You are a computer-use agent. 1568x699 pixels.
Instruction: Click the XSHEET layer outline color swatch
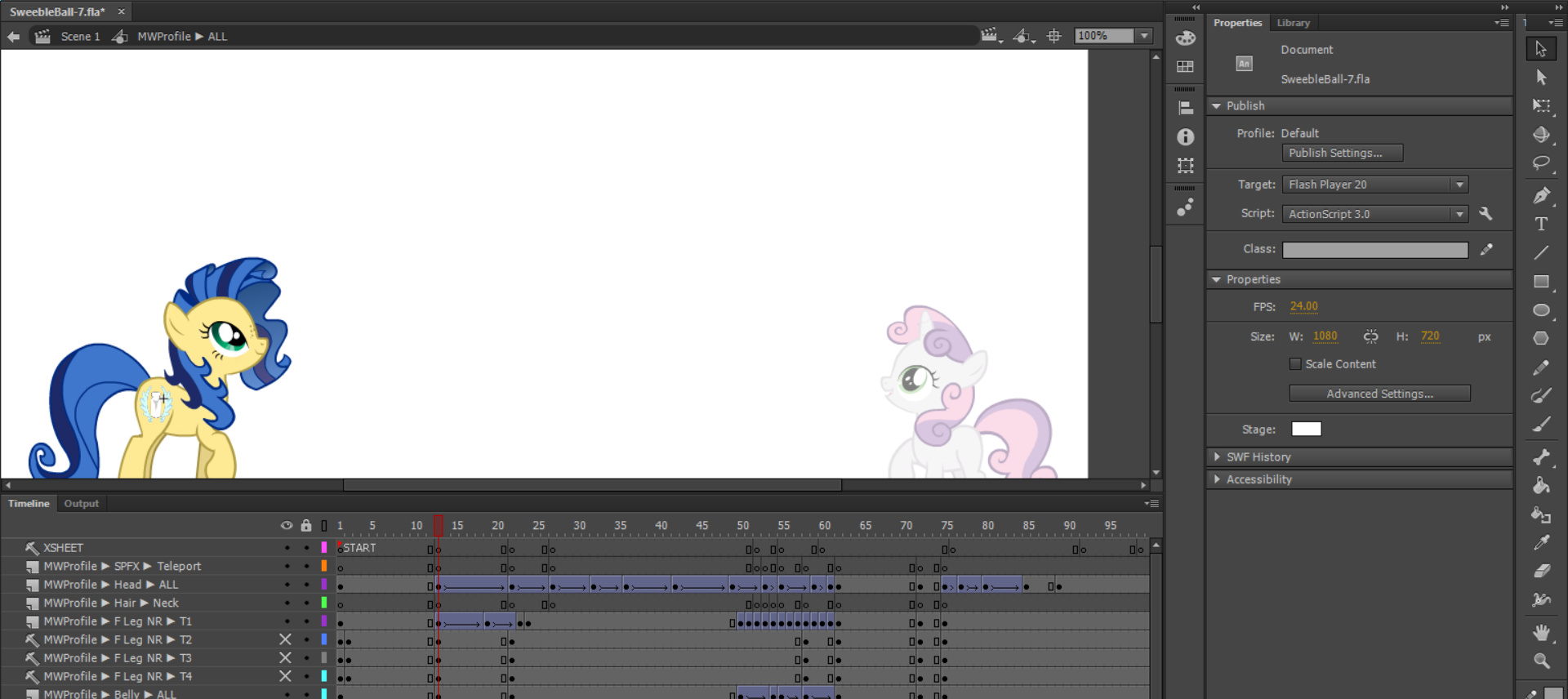pyautogui.click(x=324, y=548)
